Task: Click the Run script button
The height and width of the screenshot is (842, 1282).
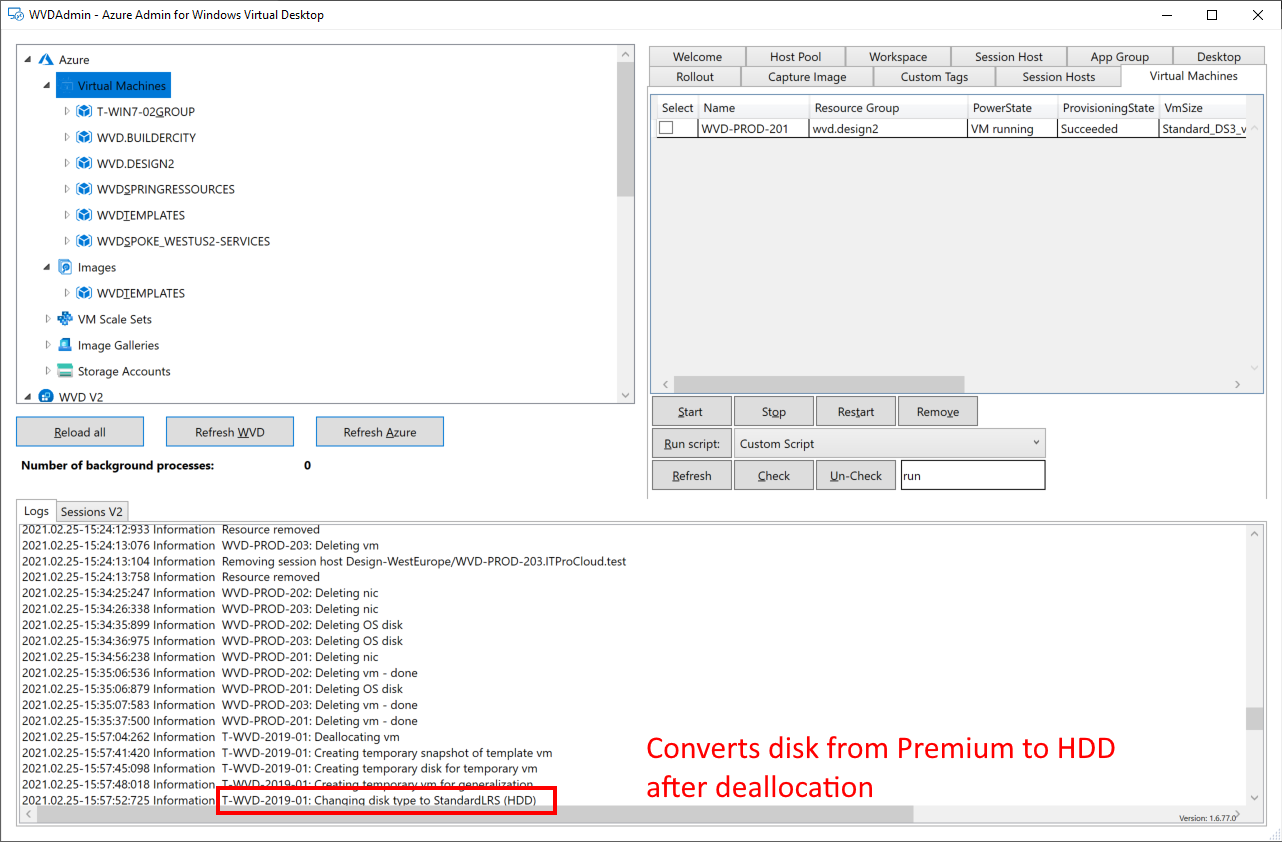Action: [691, 444]
